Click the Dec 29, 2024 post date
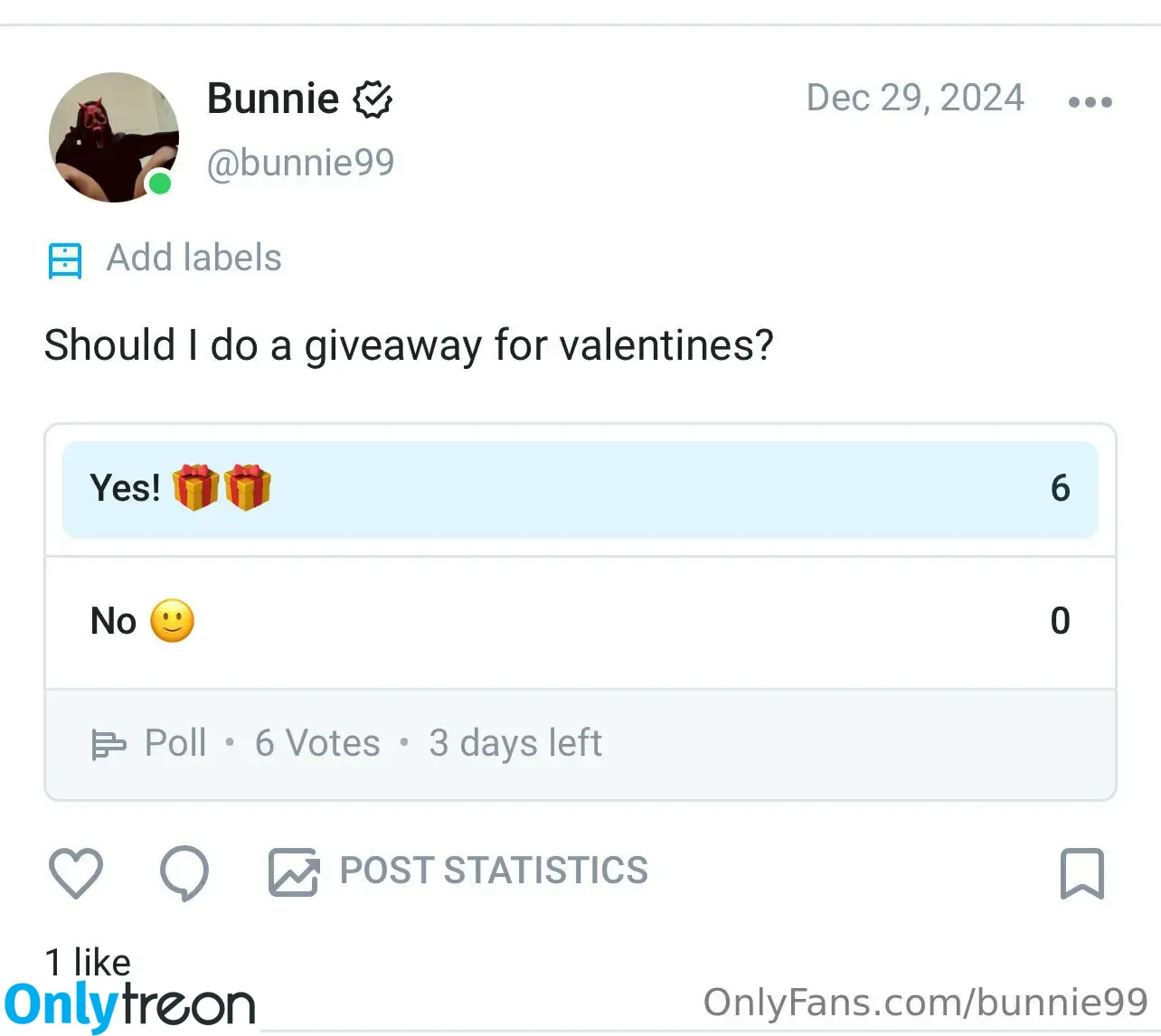The width and height of the screenshot is (1161, 1036). (x=915, y=98)
